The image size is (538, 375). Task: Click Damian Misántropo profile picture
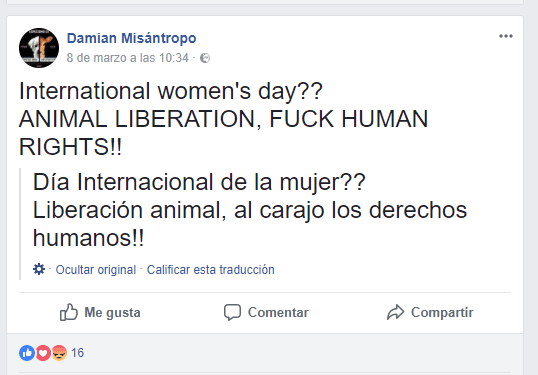tap(39, 48)
